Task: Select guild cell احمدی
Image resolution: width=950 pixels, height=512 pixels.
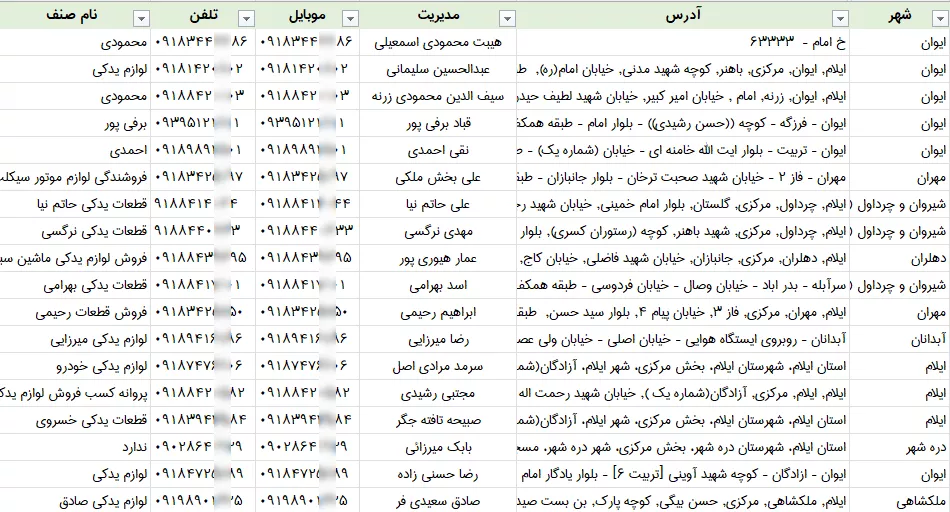Action: coord(75,150)
